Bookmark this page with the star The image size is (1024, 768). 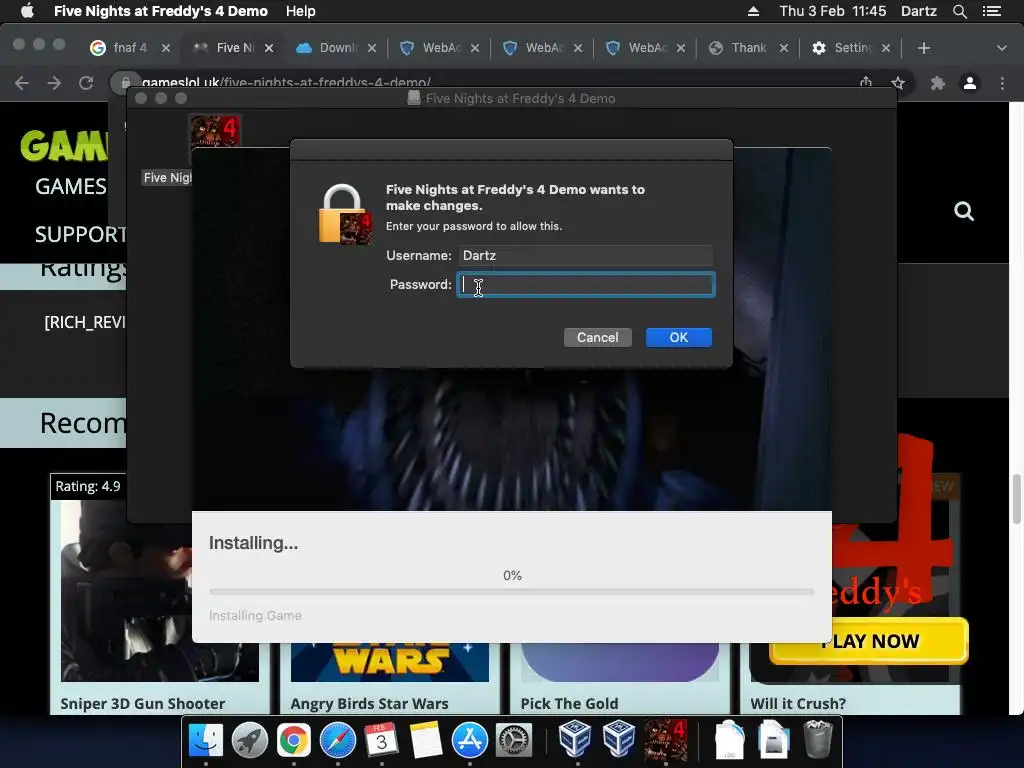tap(898, 83)
